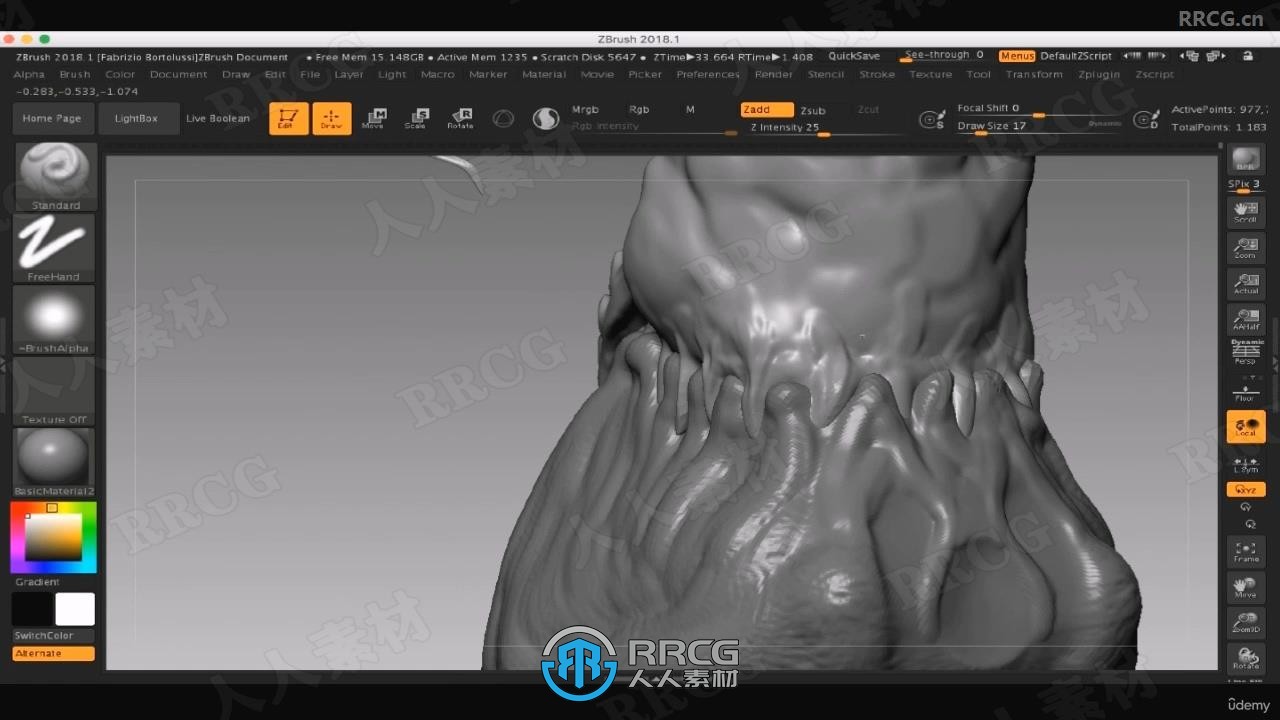Select the Move transform tool in top shelf
This screenshot has width=1280, height=720.
pos(373,119)
